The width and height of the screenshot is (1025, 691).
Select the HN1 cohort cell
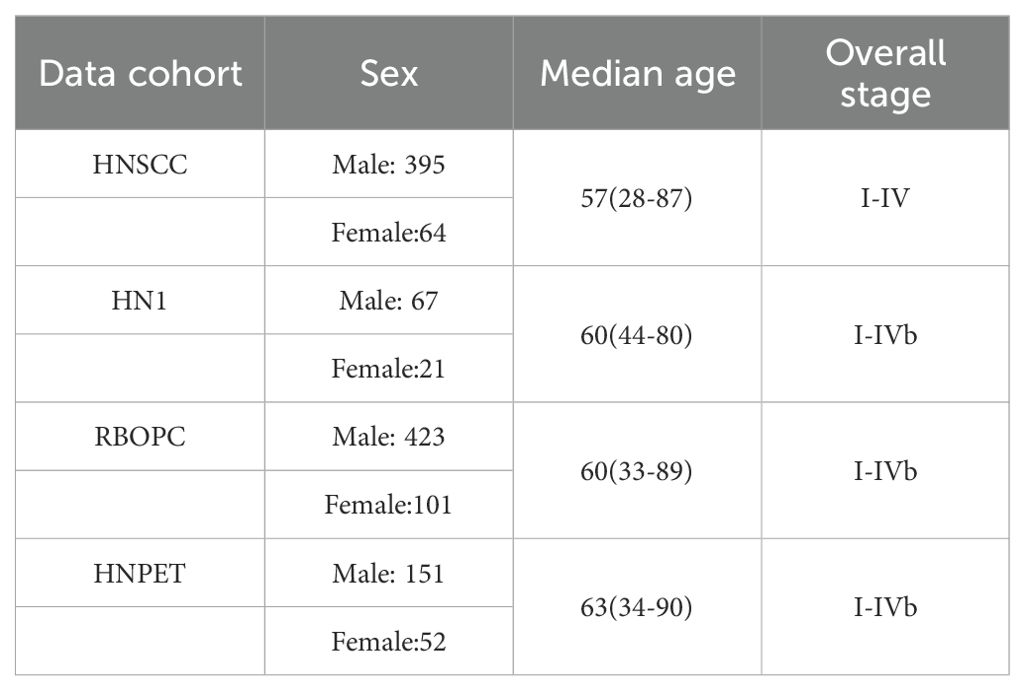coord(140,301)
